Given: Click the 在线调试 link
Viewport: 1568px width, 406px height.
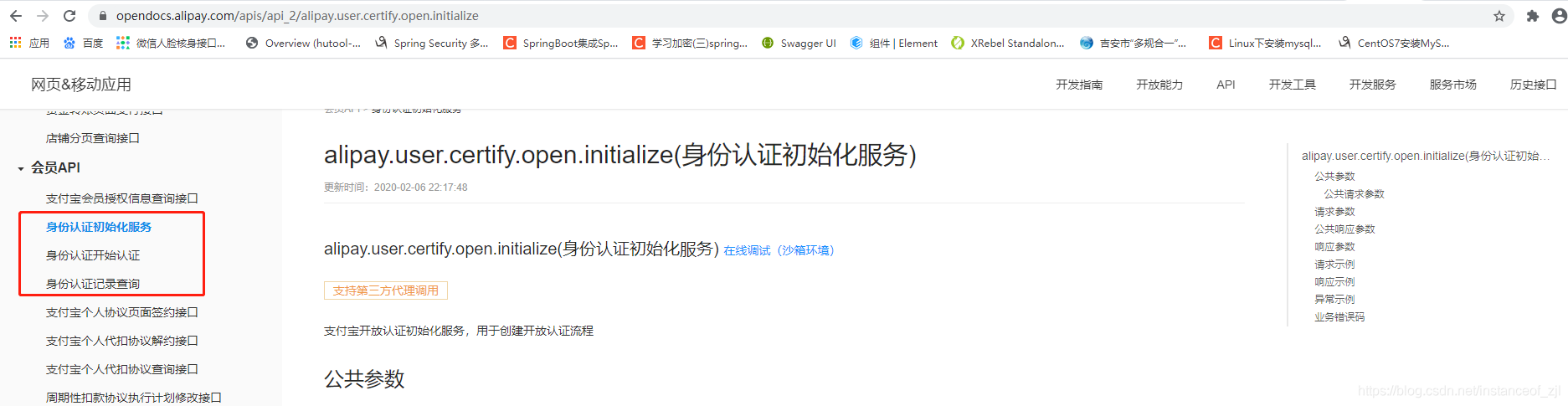Looking at the screenshot, I should pos(747,250).
